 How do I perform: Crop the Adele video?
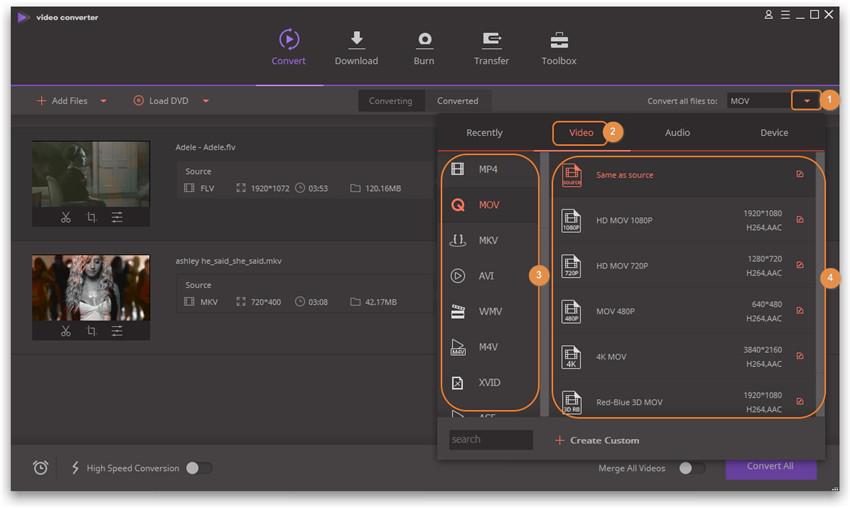pos(91,217)
